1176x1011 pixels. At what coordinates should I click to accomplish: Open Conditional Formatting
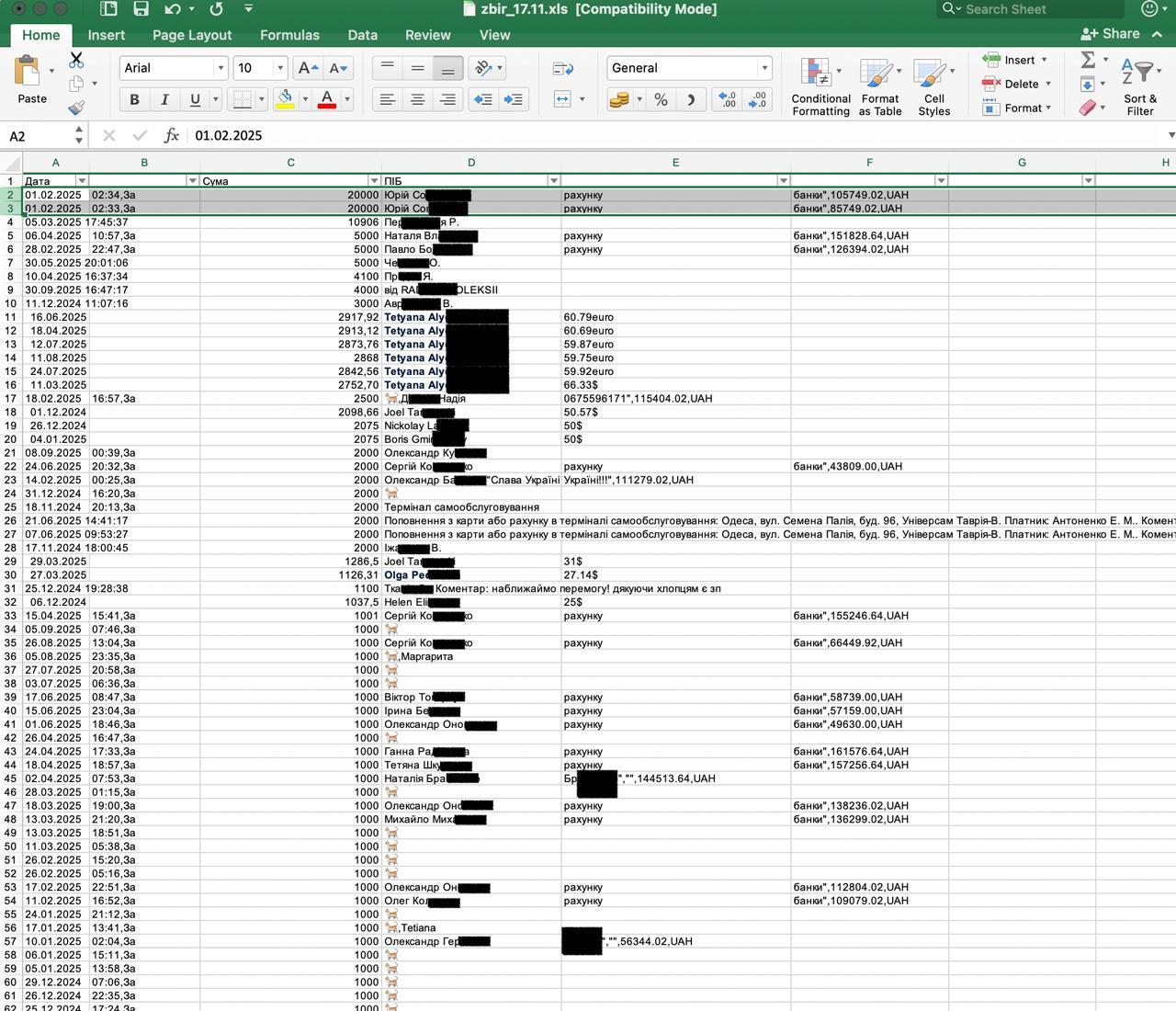pos(820,87)
